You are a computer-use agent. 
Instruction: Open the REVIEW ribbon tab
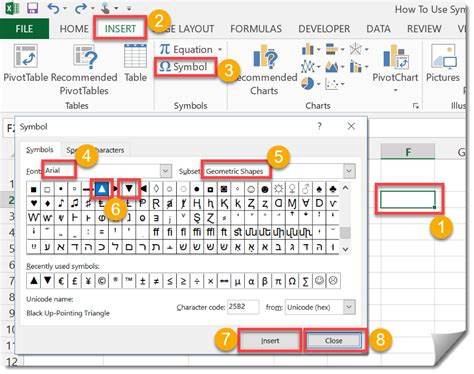pos(424,29)
